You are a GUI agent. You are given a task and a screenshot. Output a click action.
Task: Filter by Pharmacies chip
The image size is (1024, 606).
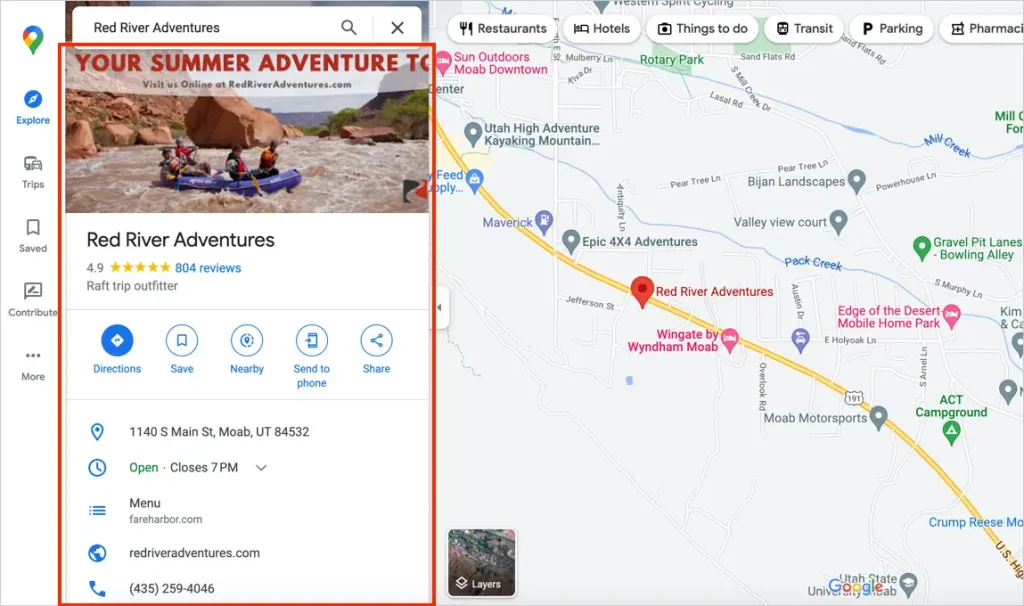click(x=982, y=28)
